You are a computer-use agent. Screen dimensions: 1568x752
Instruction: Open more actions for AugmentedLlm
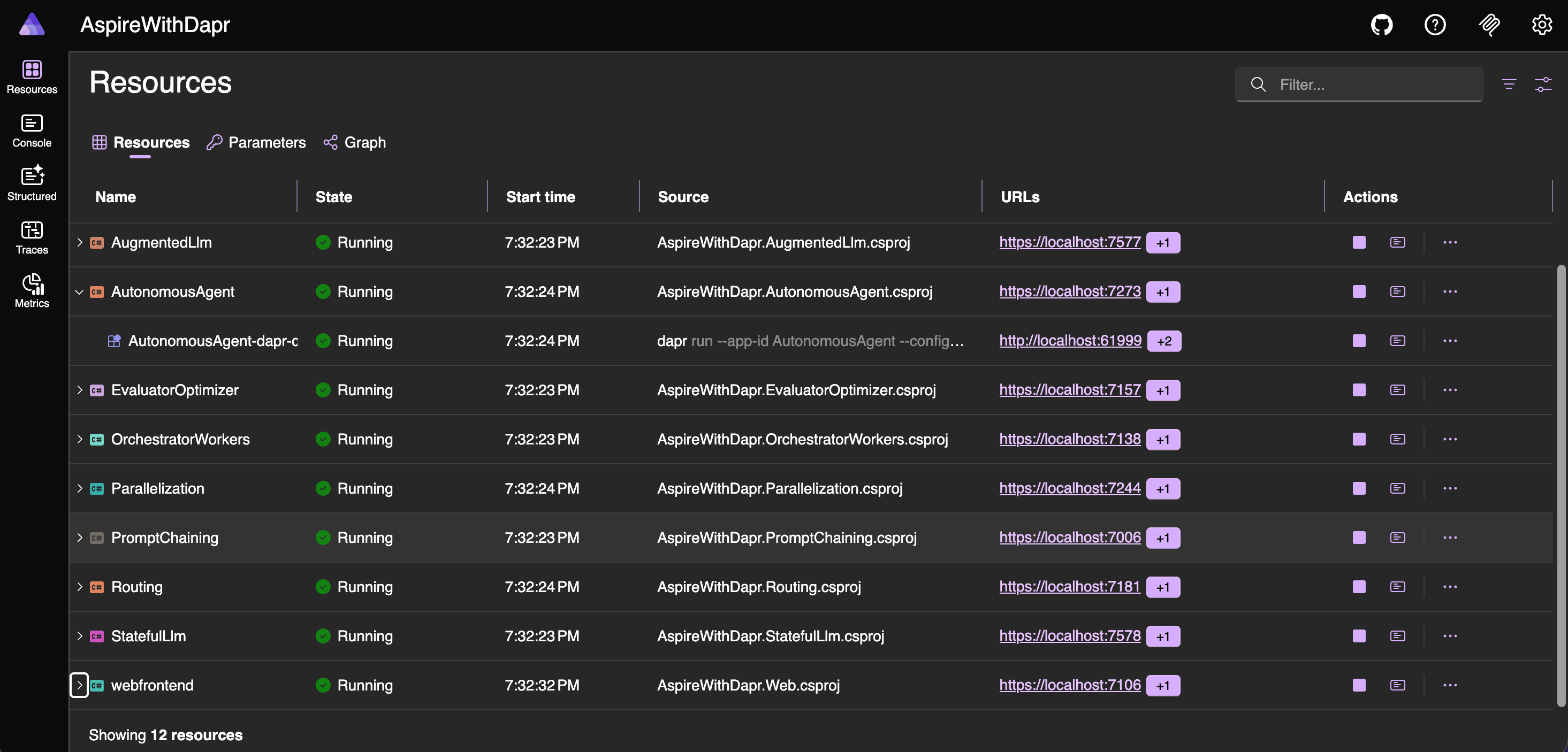[x=1450, y=242]
